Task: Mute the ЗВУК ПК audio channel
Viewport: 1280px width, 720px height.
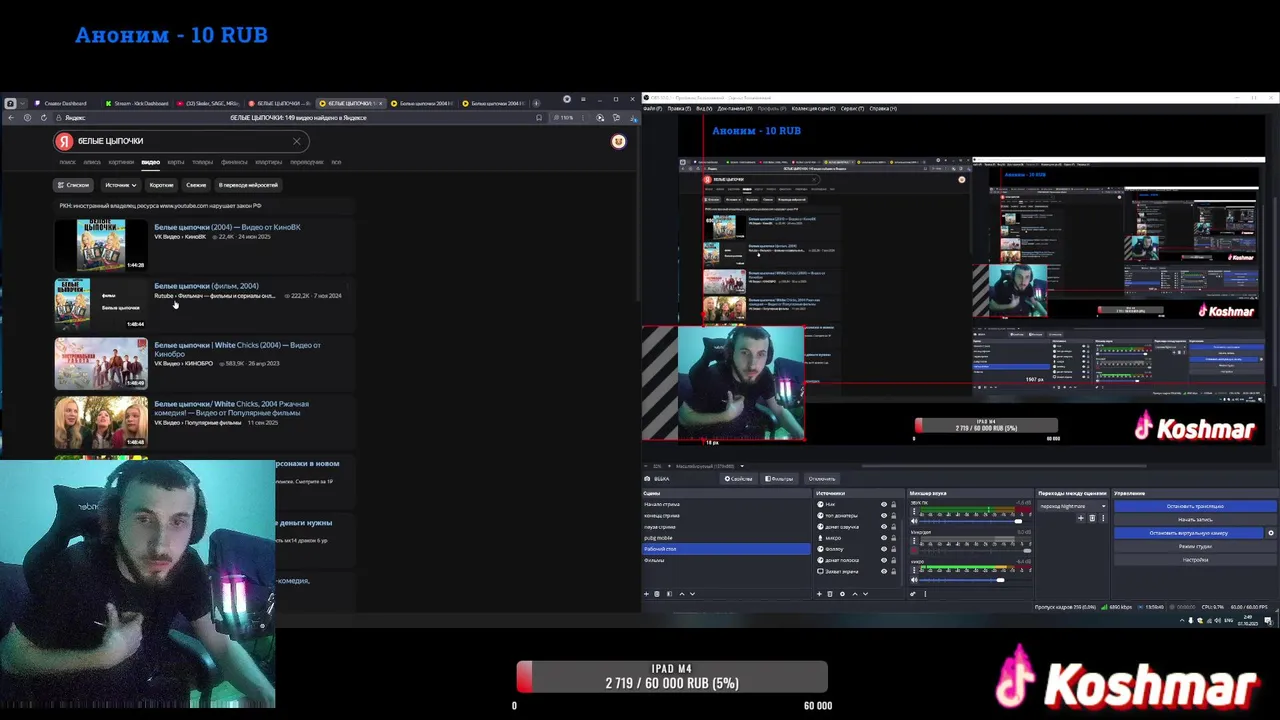Action: tap(914, 521)
